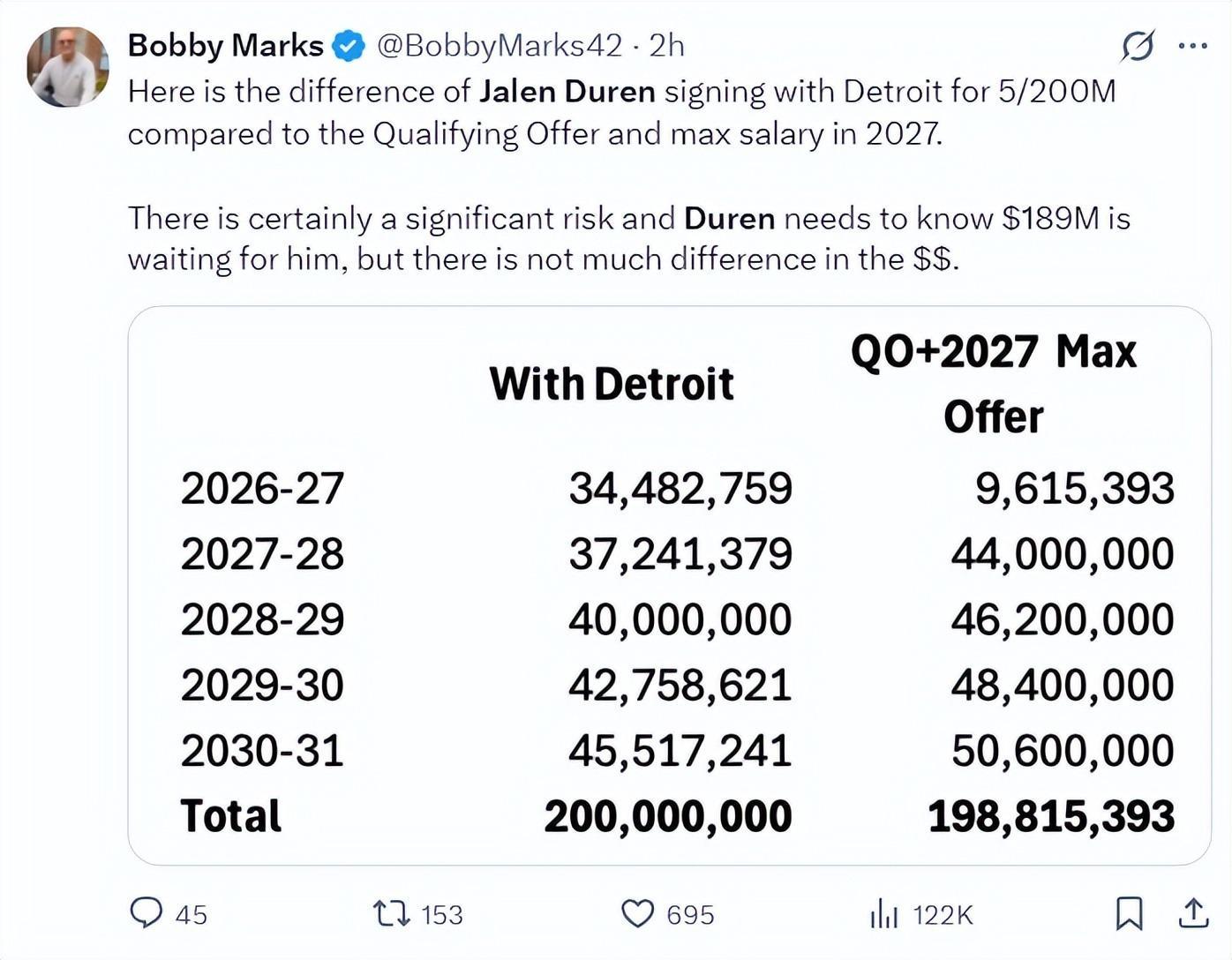Viewport: 1232px width, 960px height.
Task: Bookmark this tweet
Action: 1129,913
